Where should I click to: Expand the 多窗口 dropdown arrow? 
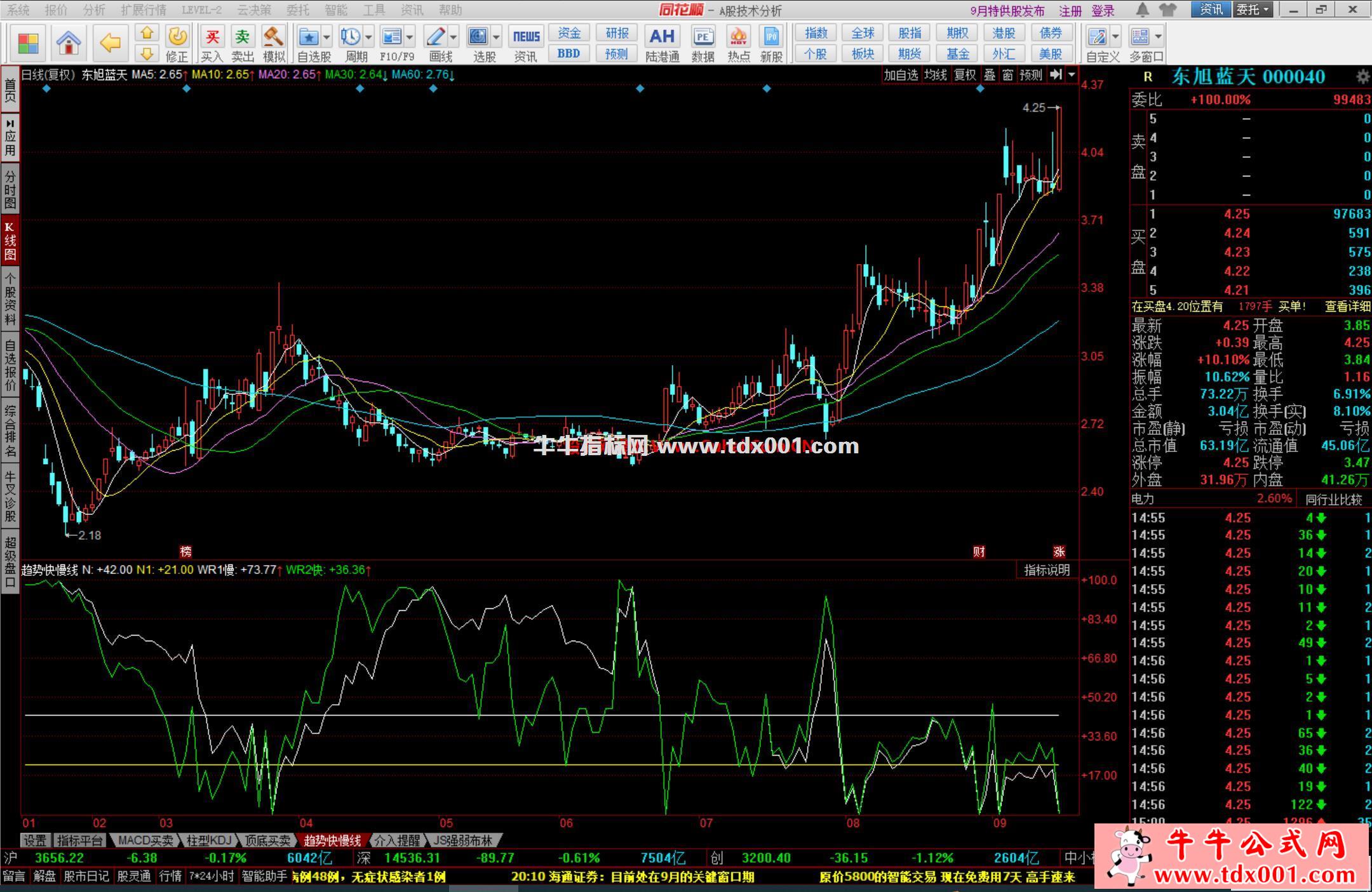pos(1158,37)
